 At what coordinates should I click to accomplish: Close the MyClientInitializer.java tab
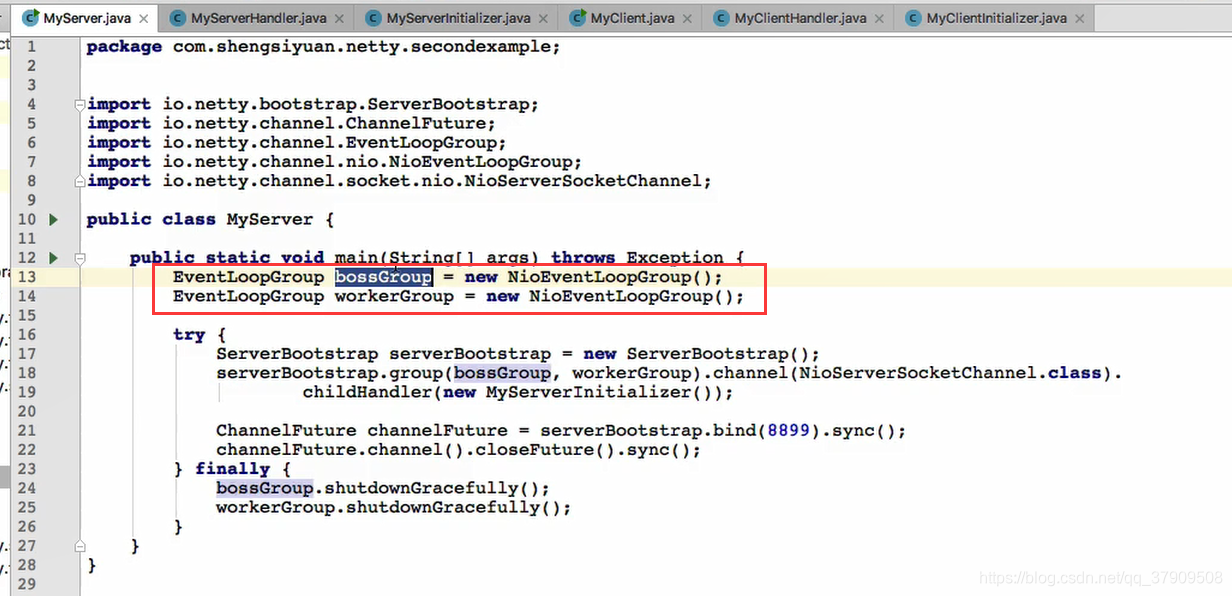1080,19
